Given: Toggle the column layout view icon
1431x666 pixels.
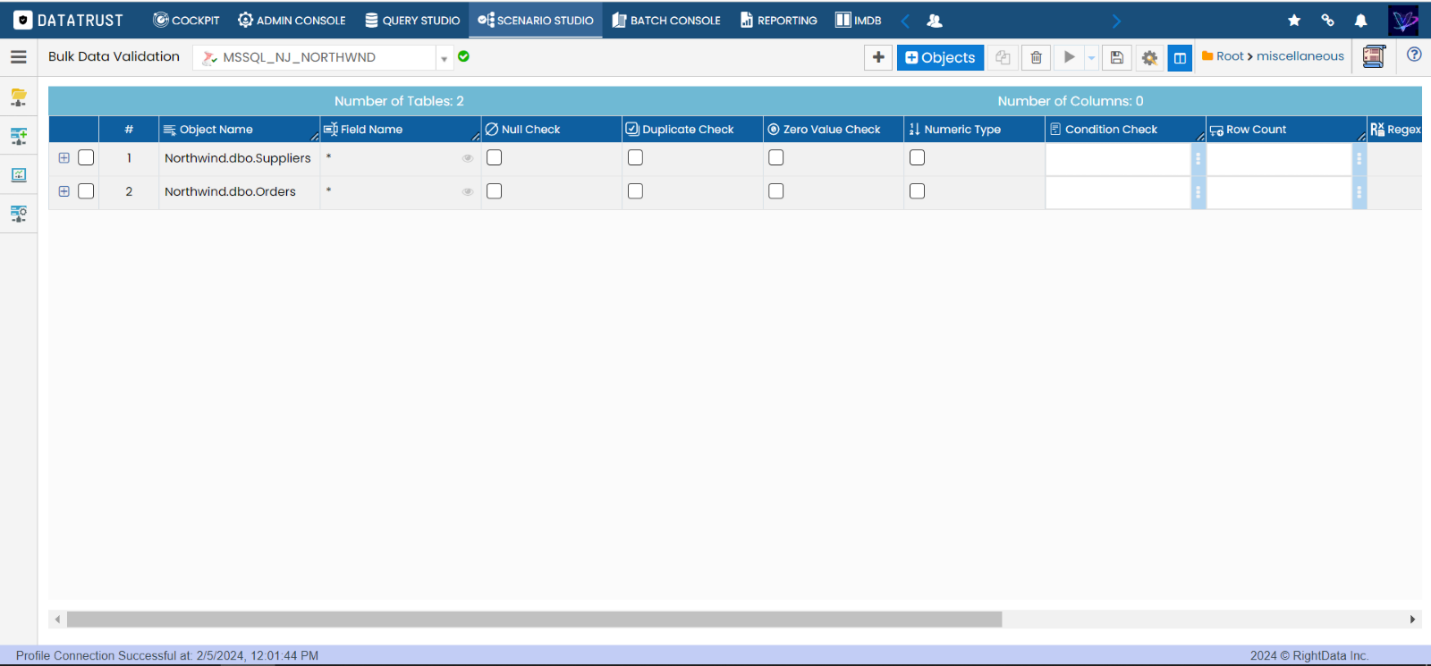Looking at the screenshot, I should tap(1180, 58).
